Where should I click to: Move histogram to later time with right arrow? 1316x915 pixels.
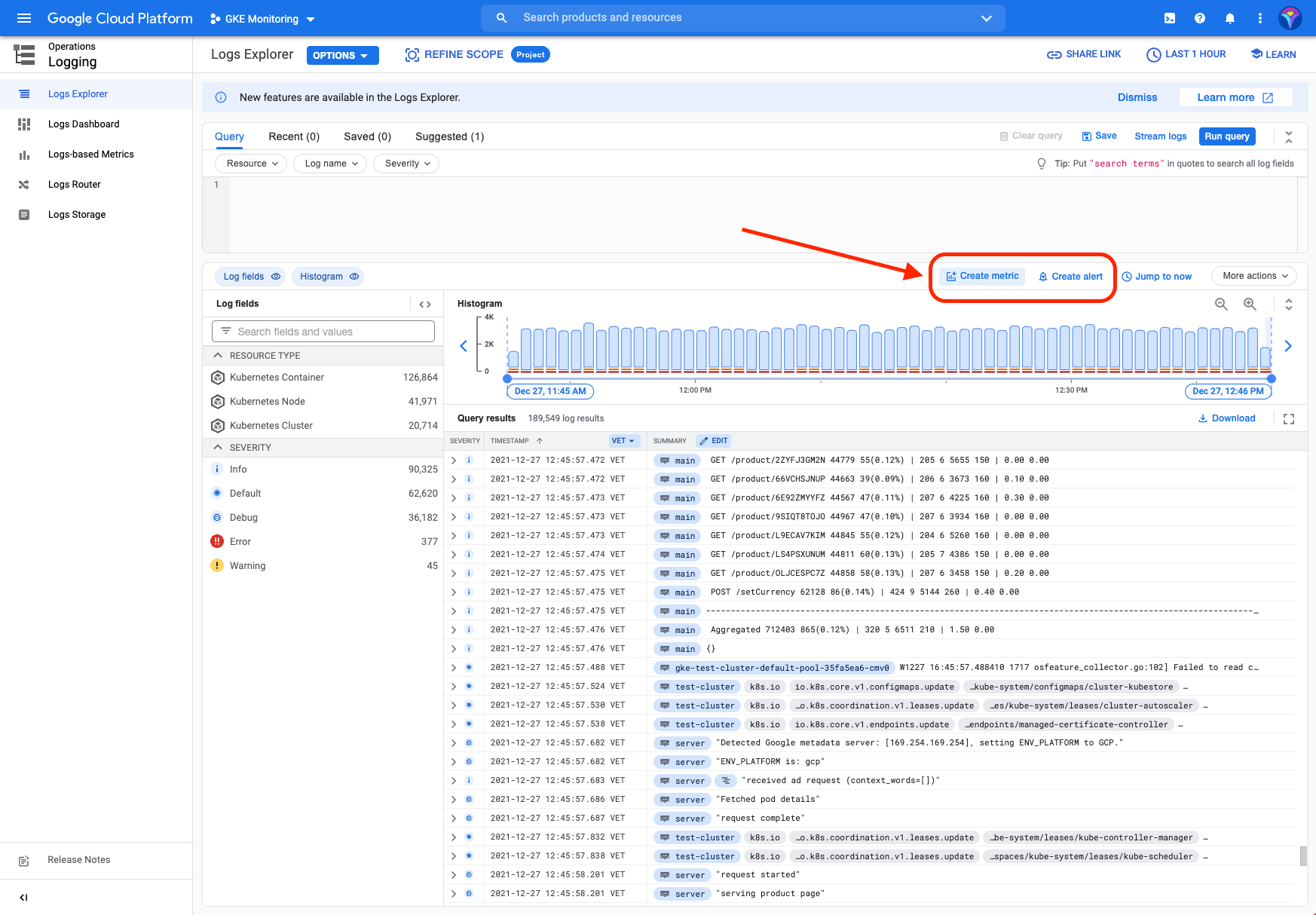click(1288, 346)
